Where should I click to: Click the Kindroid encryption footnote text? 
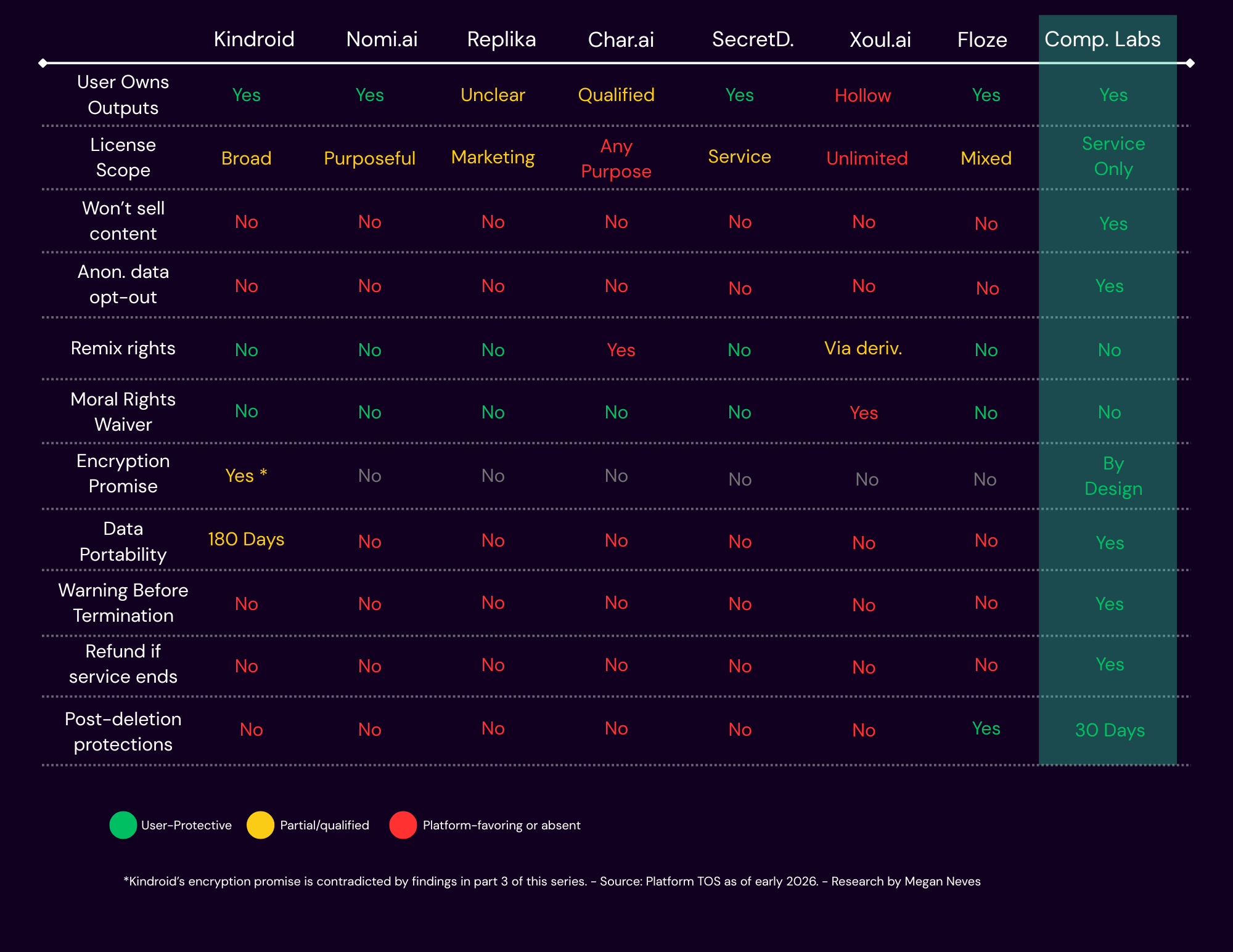click(x=552, y=881)
